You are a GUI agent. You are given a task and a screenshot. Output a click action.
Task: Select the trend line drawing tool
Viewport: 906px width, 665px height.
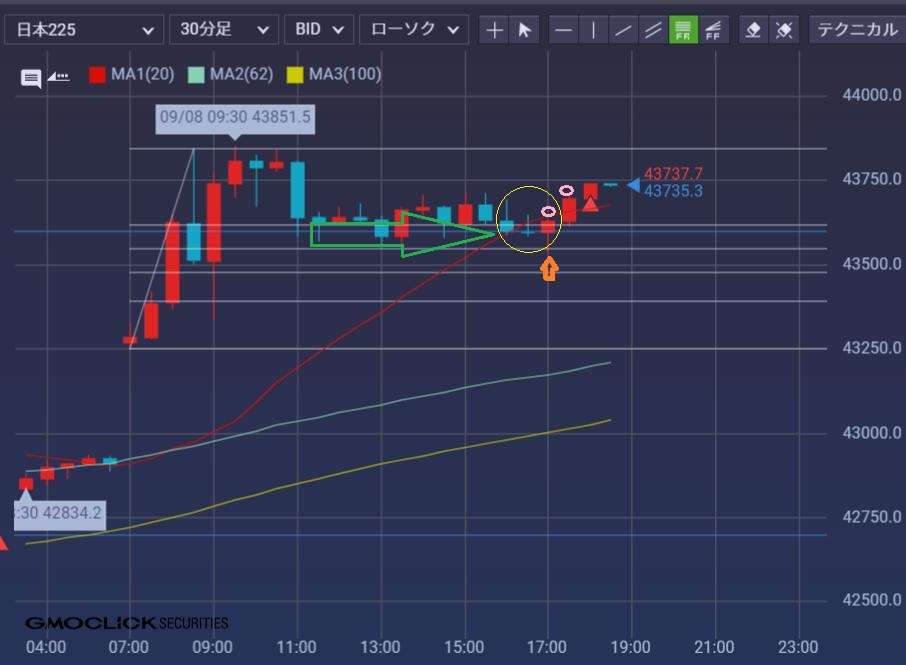click(x=623, y=30)
